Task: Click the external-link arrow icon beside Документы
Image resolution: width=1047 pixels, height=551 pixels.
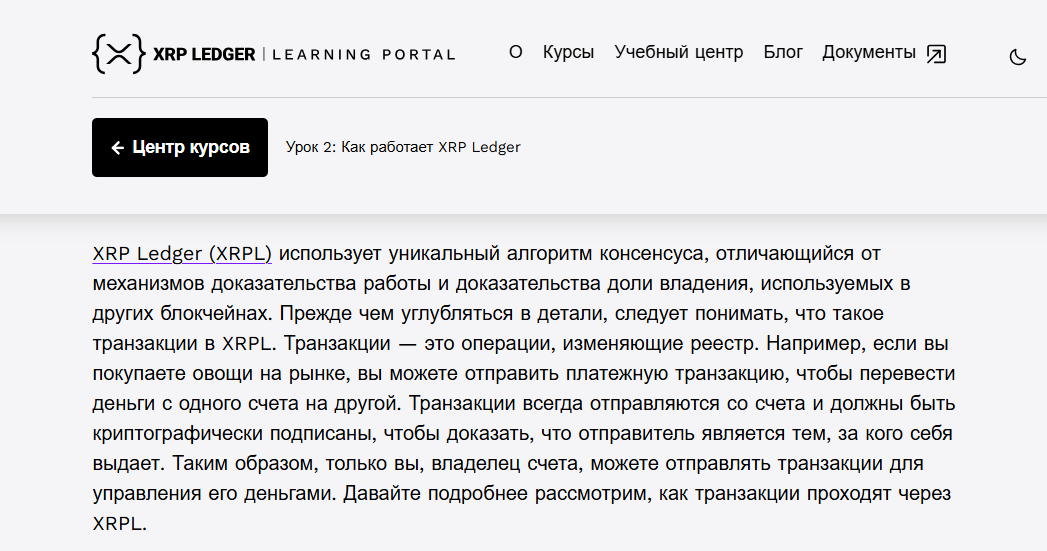Action: (x=936, y=54)
